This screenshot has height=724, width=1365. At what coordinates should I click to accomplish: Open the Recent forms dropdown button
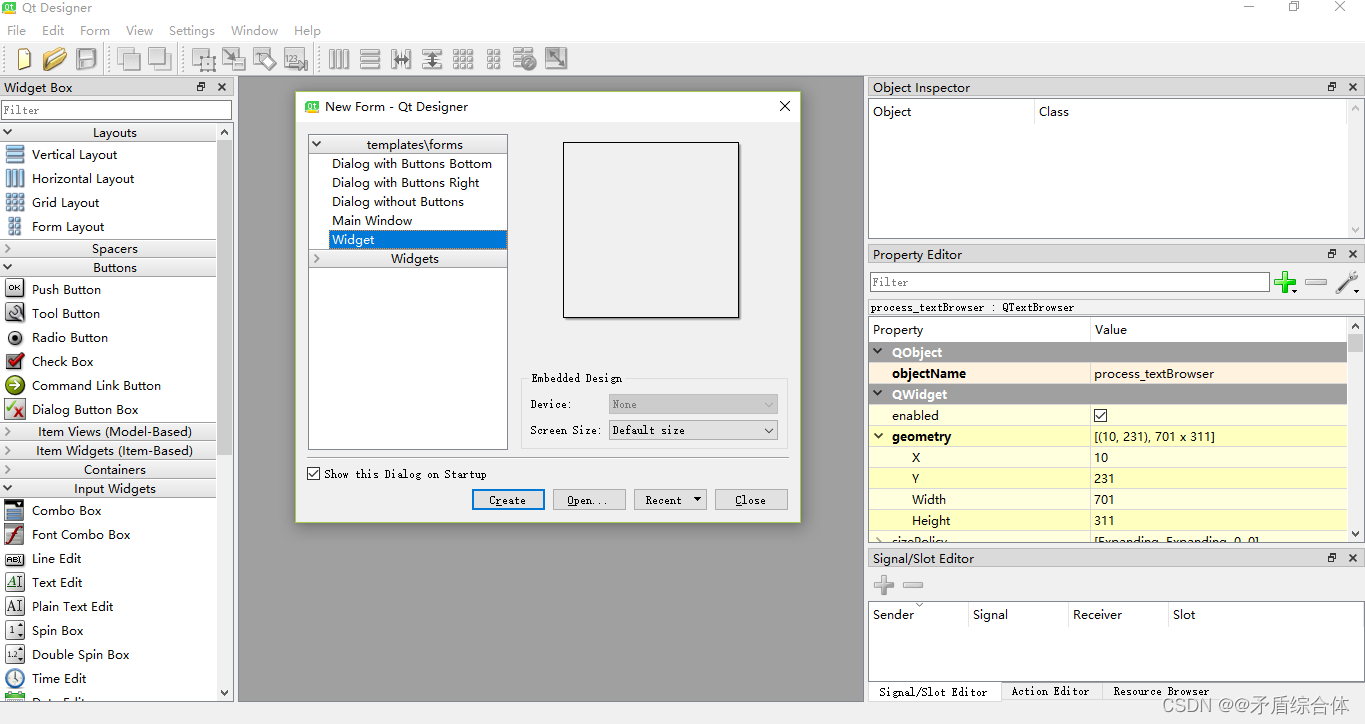670,500
